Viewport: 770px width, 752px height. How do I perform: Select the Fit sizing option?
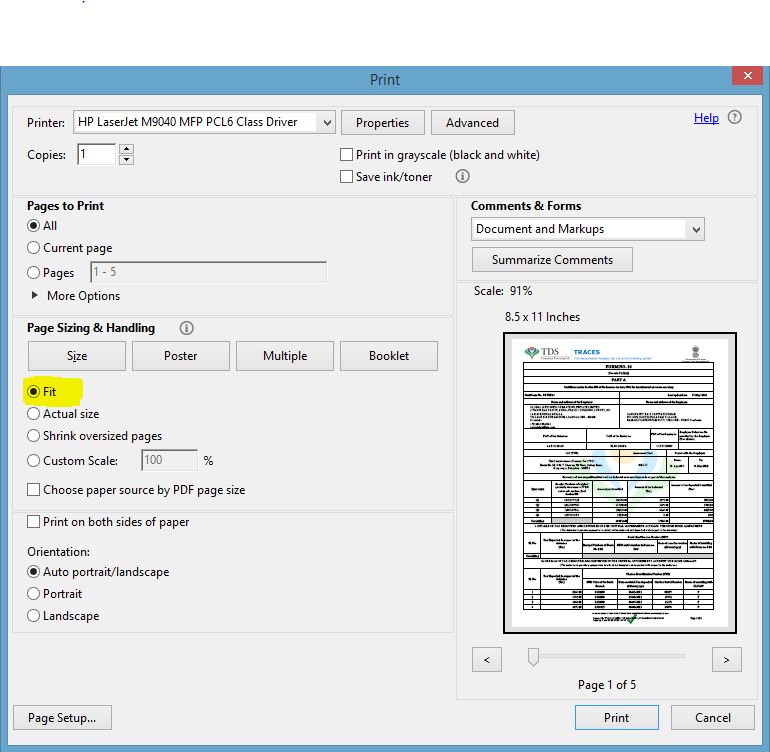point(33,391)
